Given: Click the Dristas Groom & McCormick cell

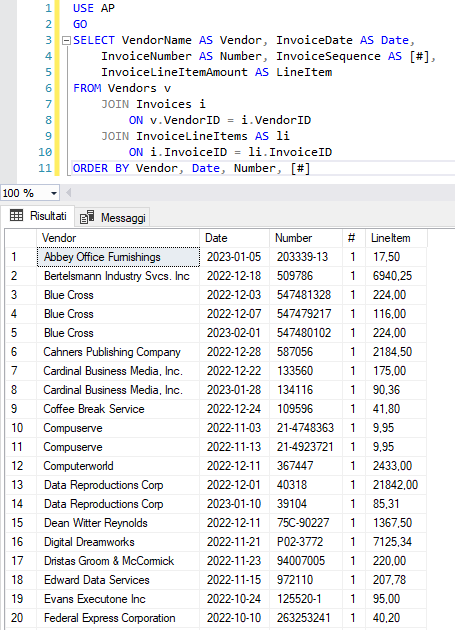Looking at the screenshot, I should coord(118,561).
